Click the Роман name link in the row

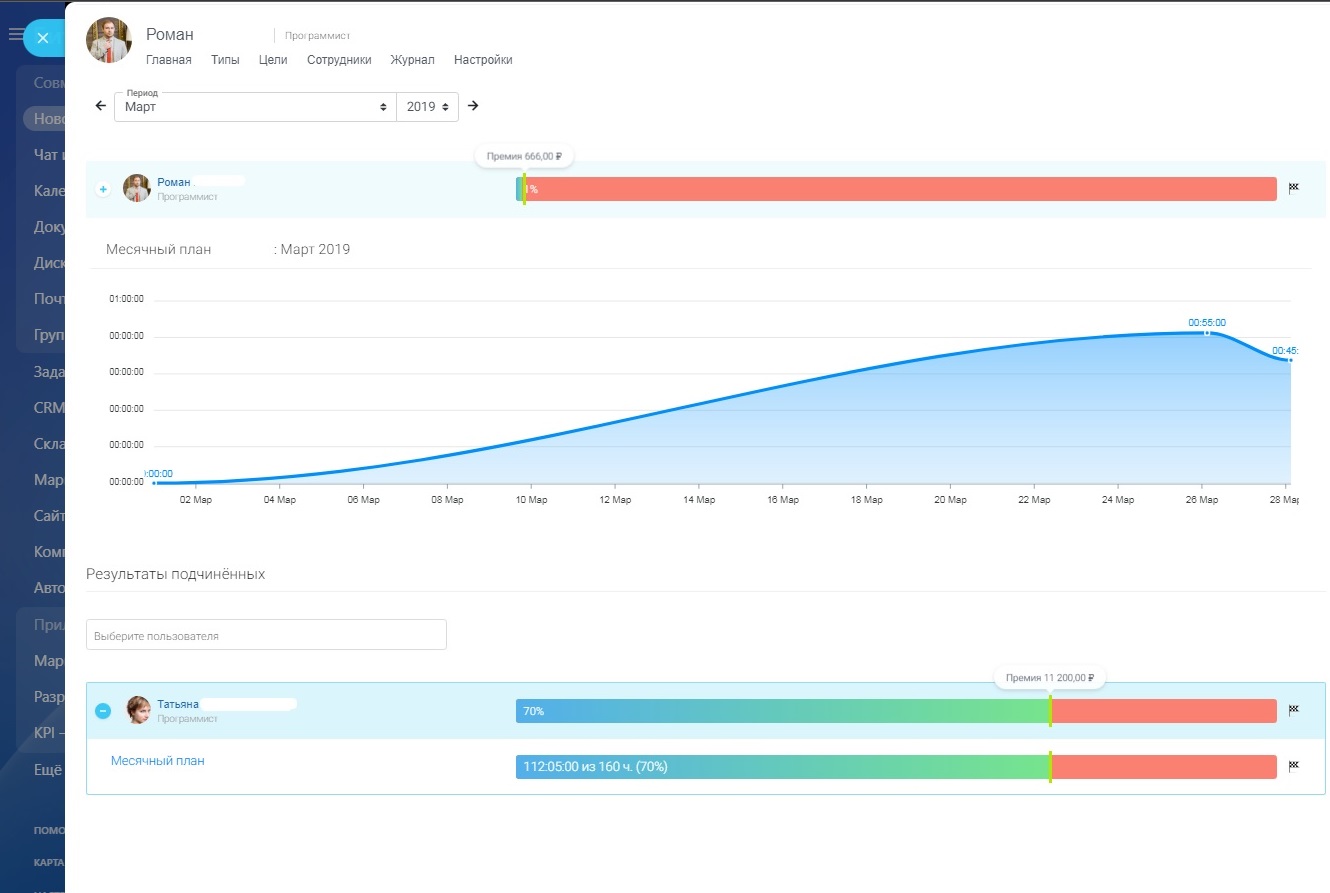[173, 182]
